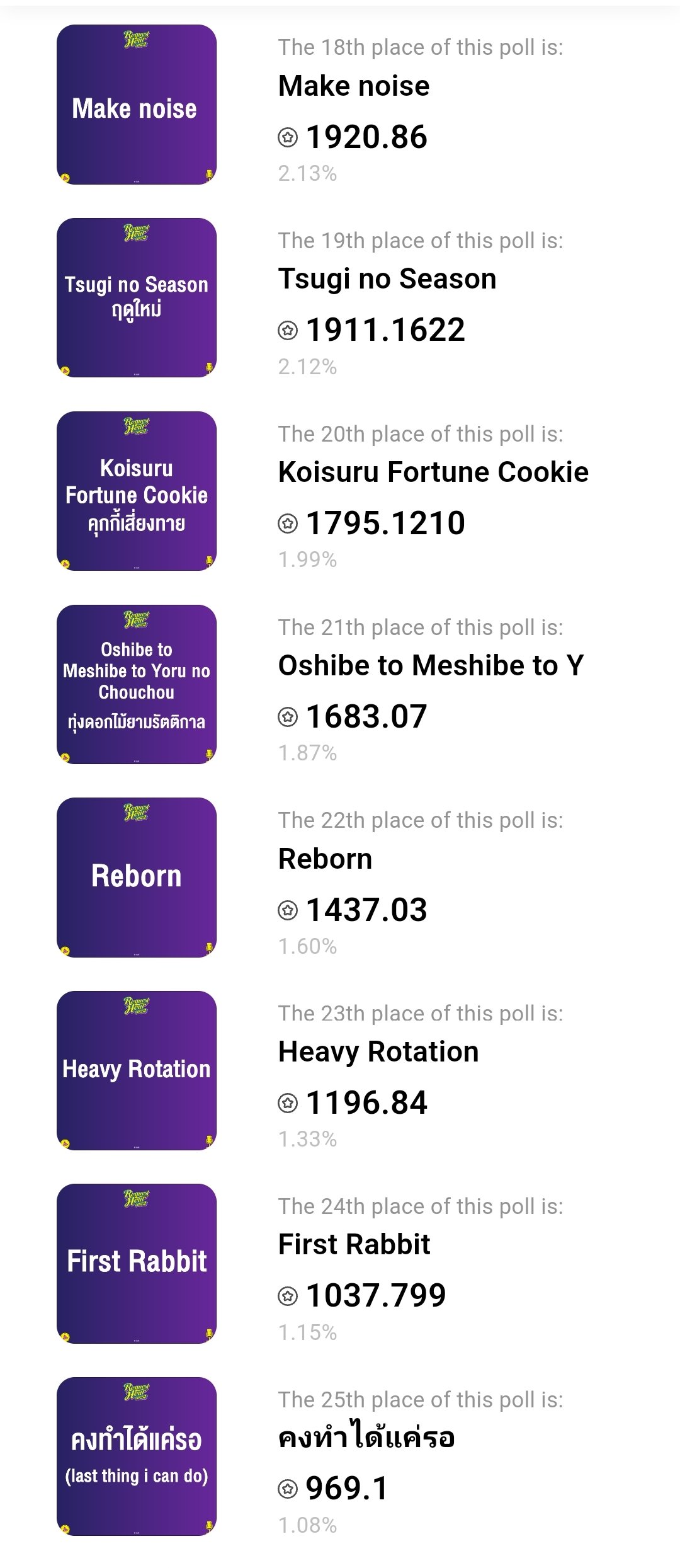The image size is (680, 1568).
Task: Click star icon beside 1911.1622 score
Action: 288,330
